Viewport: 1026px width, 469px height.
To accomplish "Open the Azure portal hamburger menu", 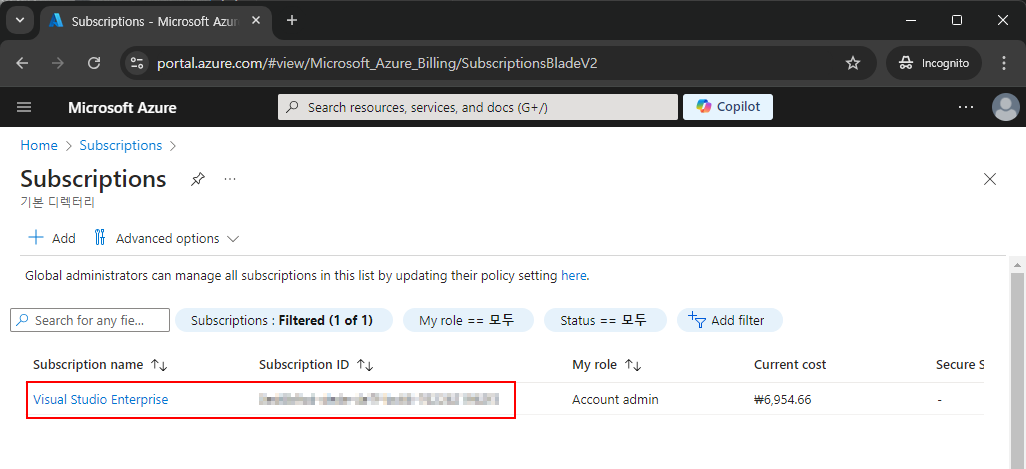I will point(24,107).
